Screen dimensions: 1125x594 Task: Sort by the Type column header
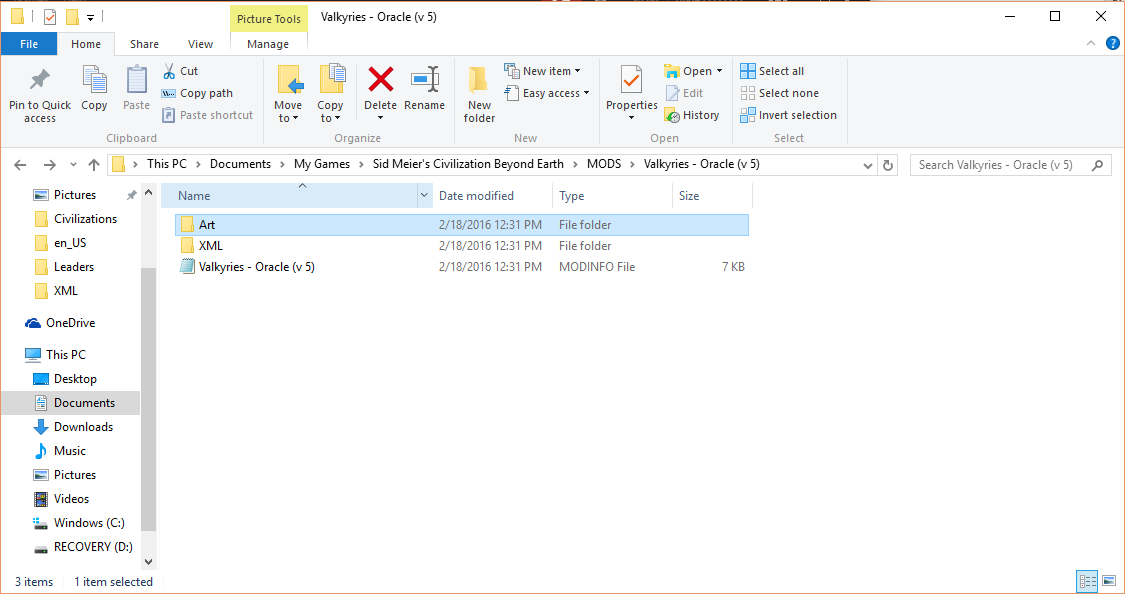pyautogui.click(x=611, y=196)
